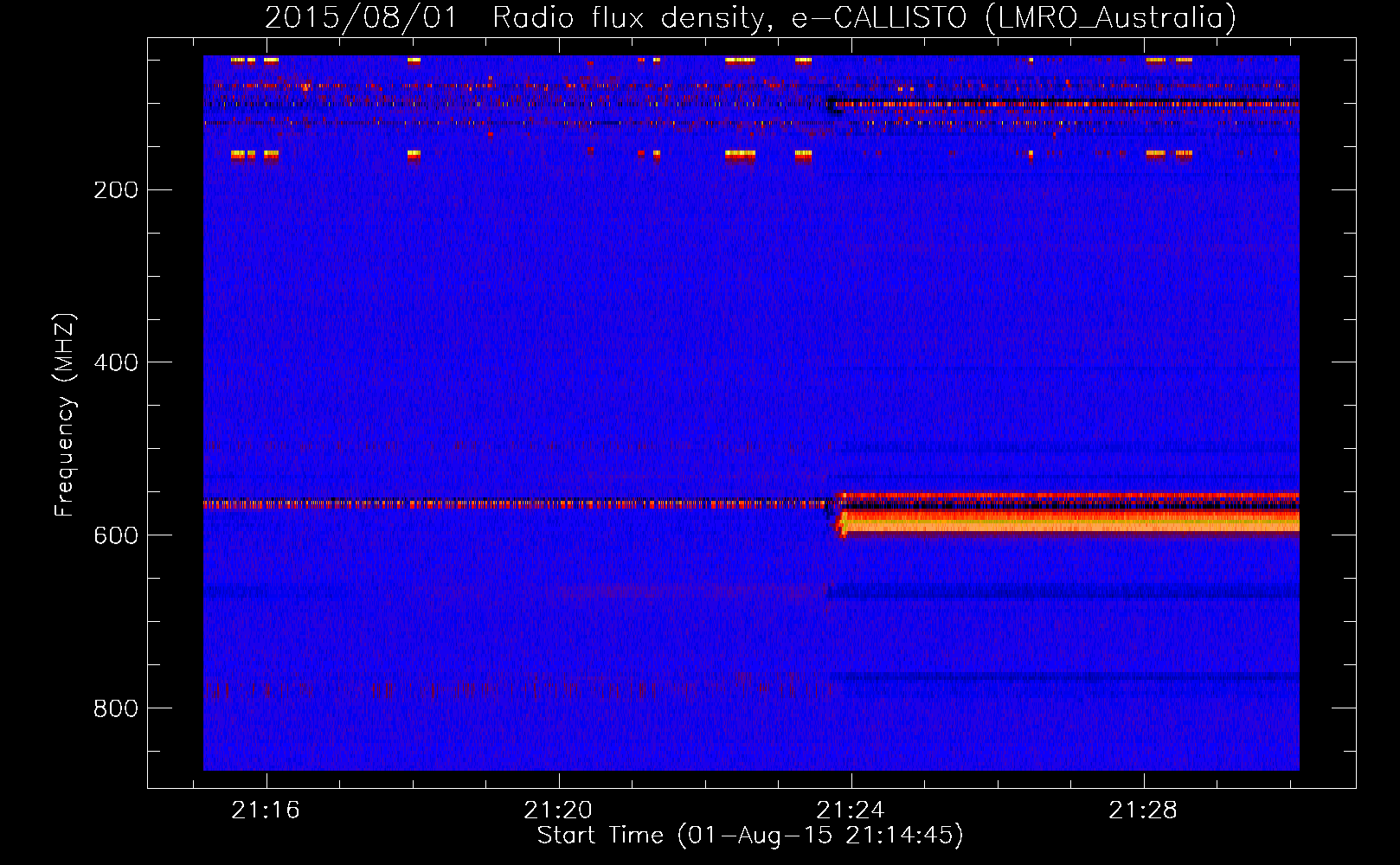
Task: Click the 21:16 time tick label
Action: click(266, 810)
